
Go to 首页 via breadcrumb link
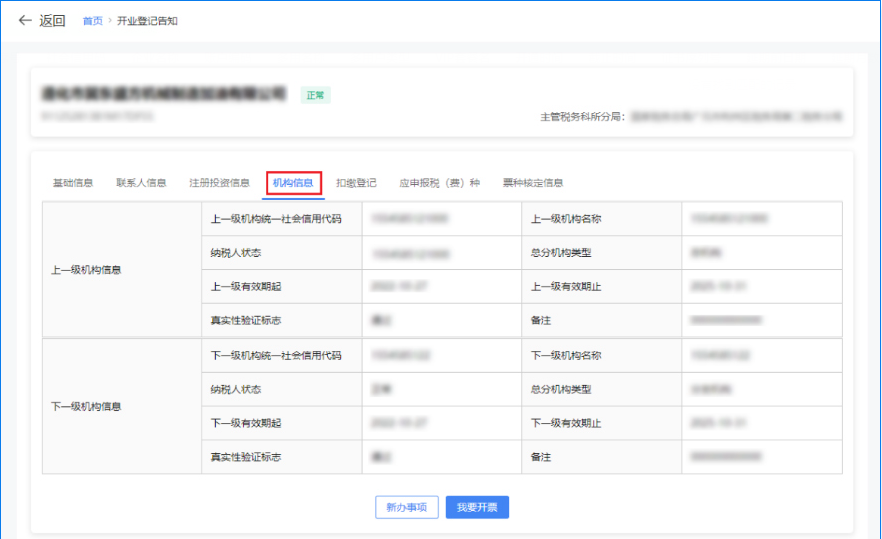click(x=92, y=21)
